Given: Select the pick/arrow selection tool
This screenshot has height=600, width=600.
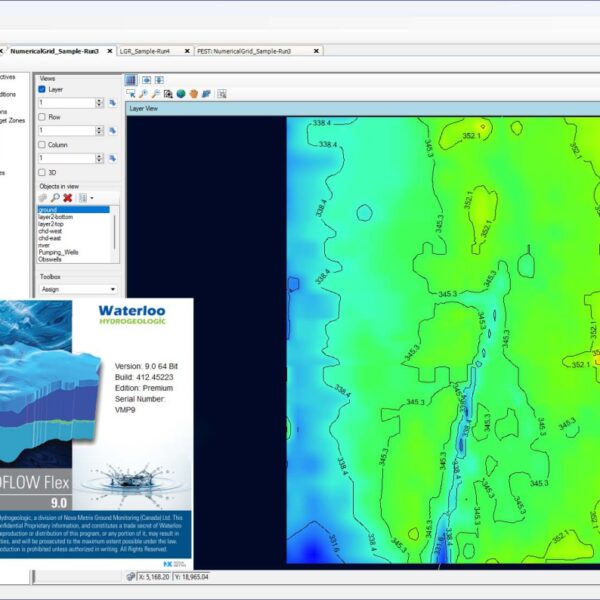Looking at the screenshot, I should pyautogui.click(x=130, y=94).
